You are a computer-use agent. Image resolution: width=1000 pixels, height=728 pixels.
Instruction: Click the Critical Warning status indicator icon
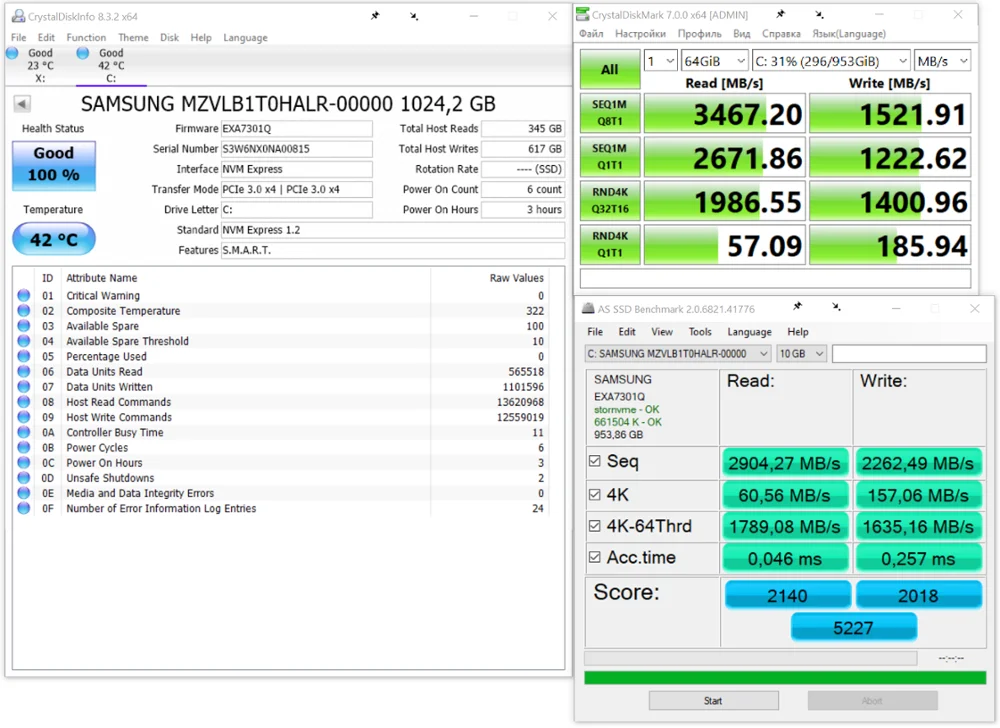tap(24, 296)
